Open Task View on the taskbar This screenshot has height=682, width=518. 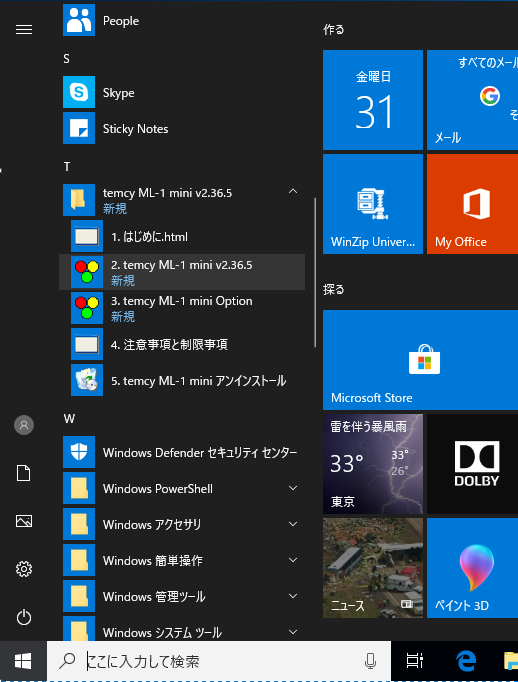point(414,661)
